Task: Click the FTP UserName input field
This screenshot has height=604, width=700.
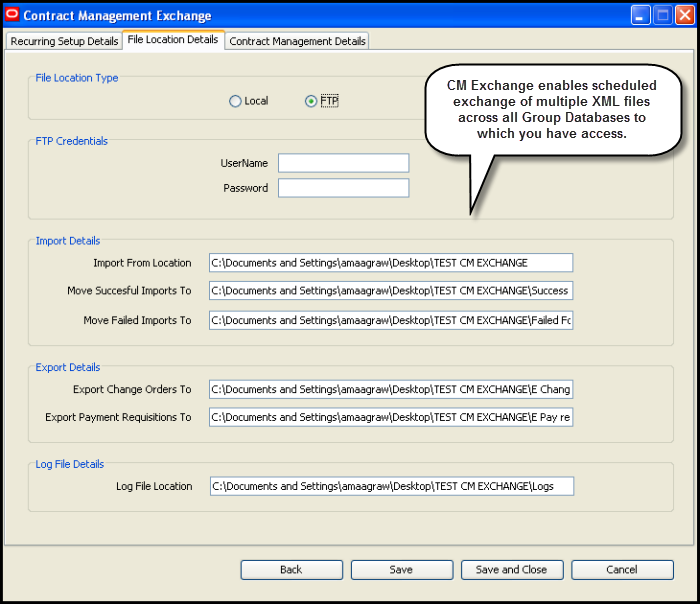Action: click(x=343, y=163)
